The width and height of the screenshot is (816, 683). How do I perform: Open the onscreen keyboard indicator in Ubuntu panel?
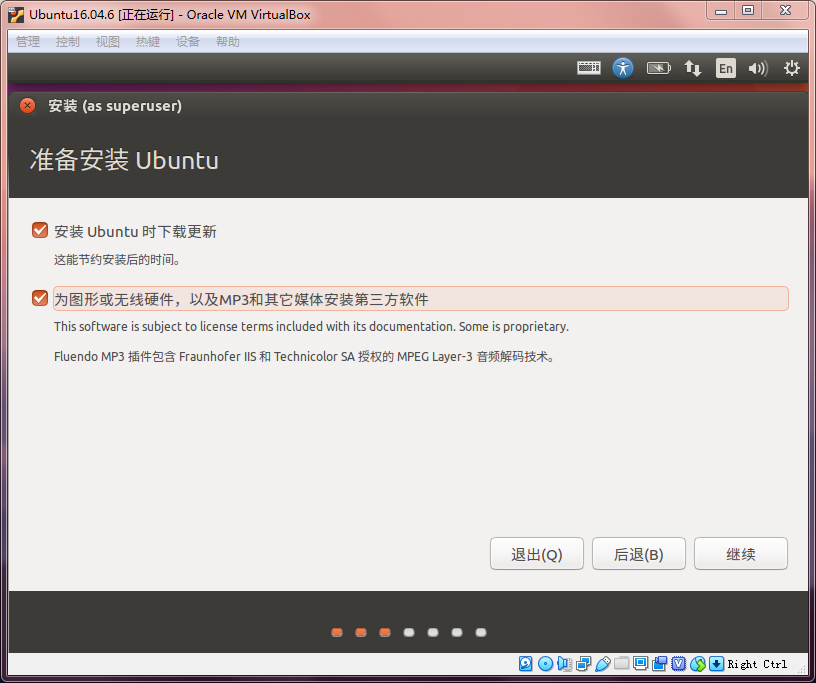point(589,68)
